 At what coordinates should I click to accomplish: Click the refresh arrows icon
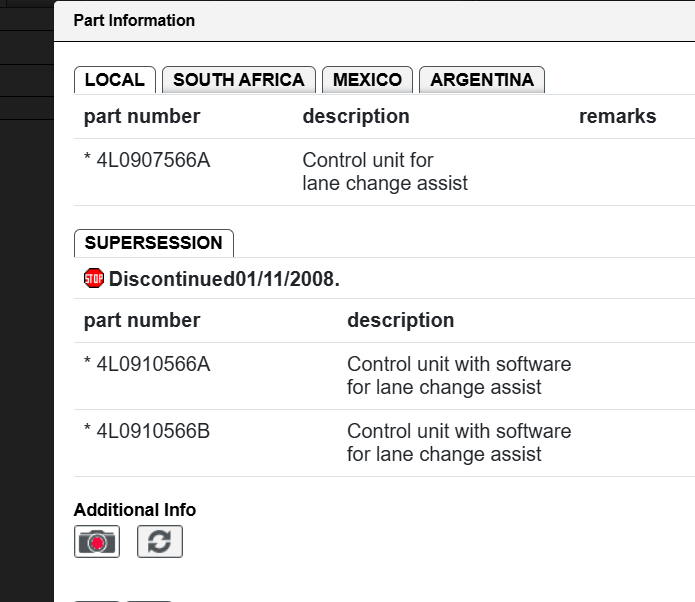point(160,542)
